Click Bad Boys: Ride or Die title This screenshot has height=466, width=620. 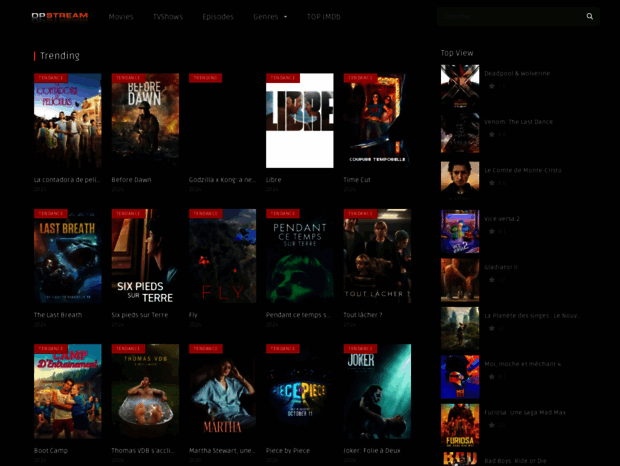click(x=515, y=461)
